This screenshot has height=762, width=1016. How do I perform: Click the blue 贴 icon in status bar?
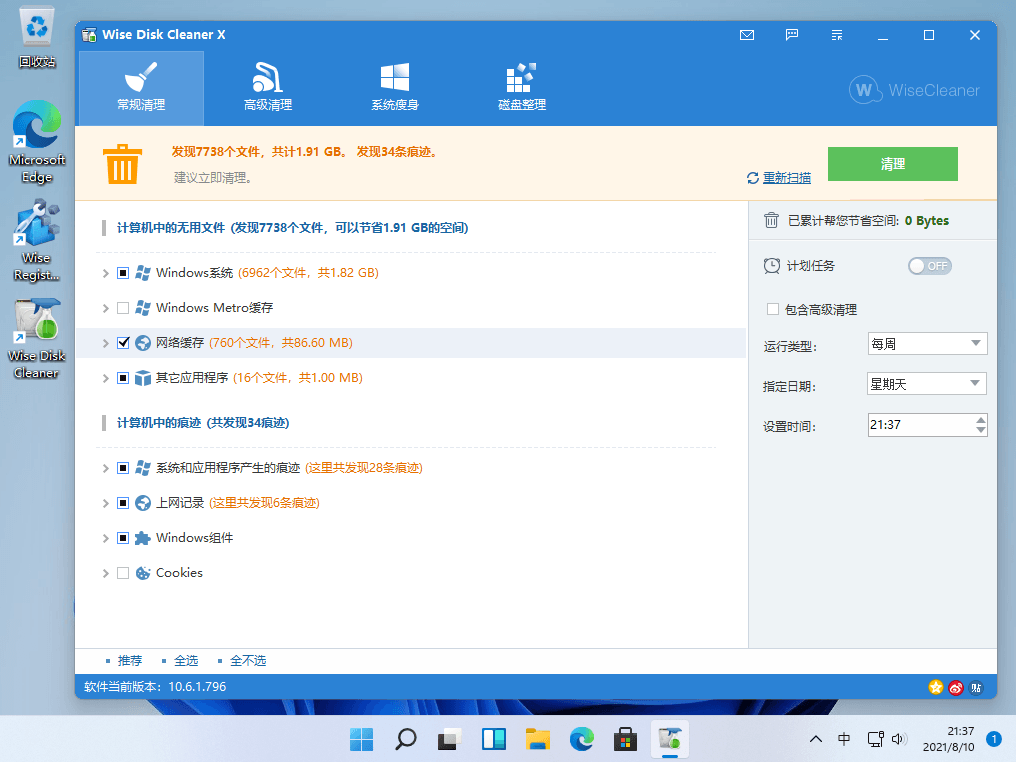click(x=976, y=687)
